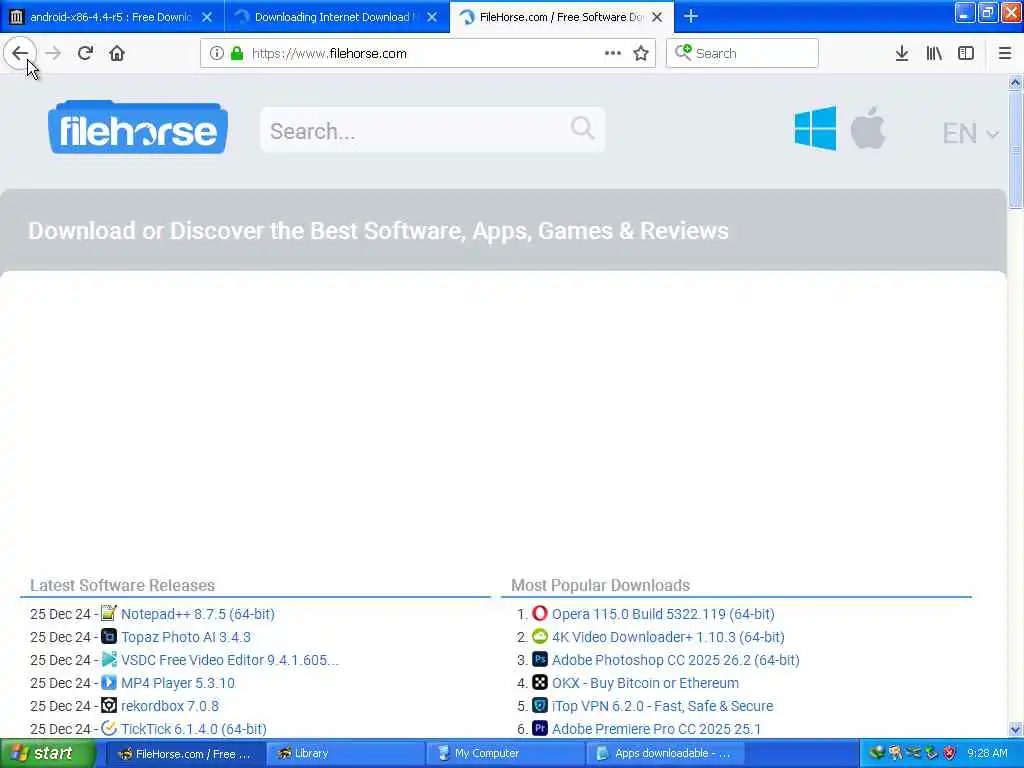Image resolution: width=1024 pixels, height=768 pixels.
Task: Click the Adobe Photoshop Ps icon
Action: click(x=540, y=660)
